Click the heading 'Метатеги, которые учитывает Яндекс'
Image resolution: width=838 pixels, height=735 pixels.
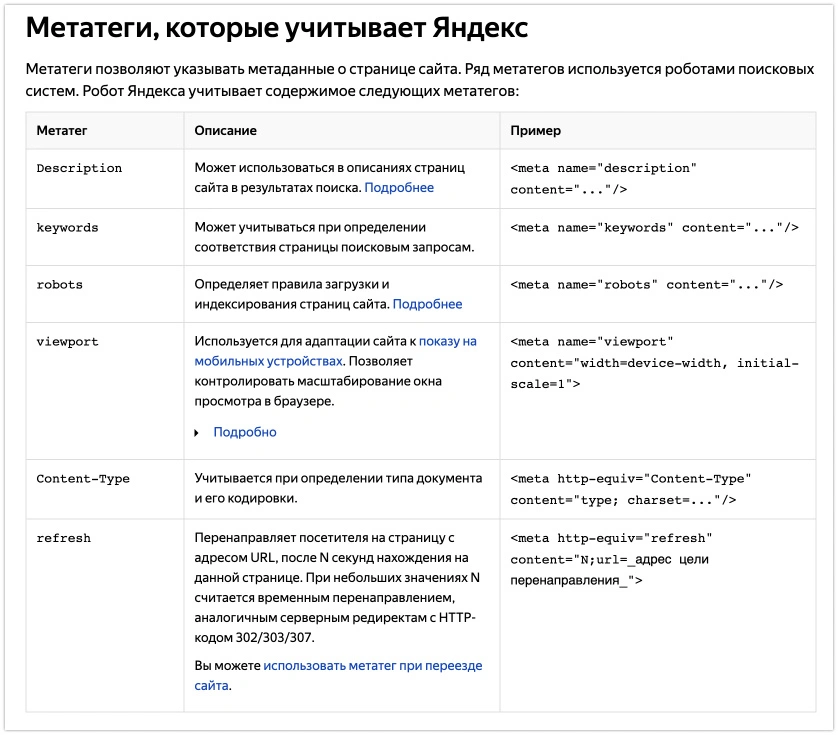(276, 29)
